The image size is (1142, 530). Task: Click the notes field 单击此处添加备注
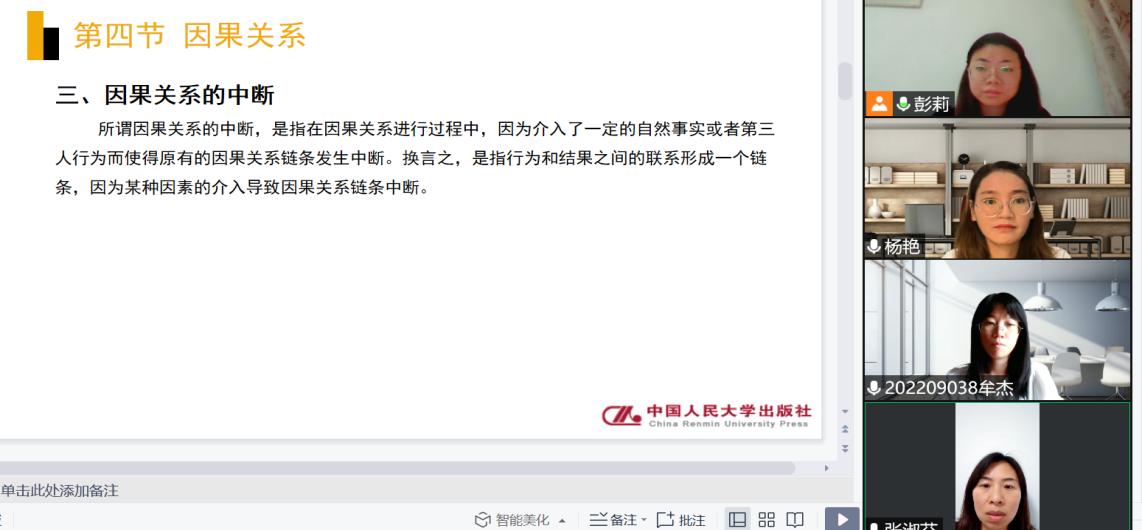tap(60, 491)
